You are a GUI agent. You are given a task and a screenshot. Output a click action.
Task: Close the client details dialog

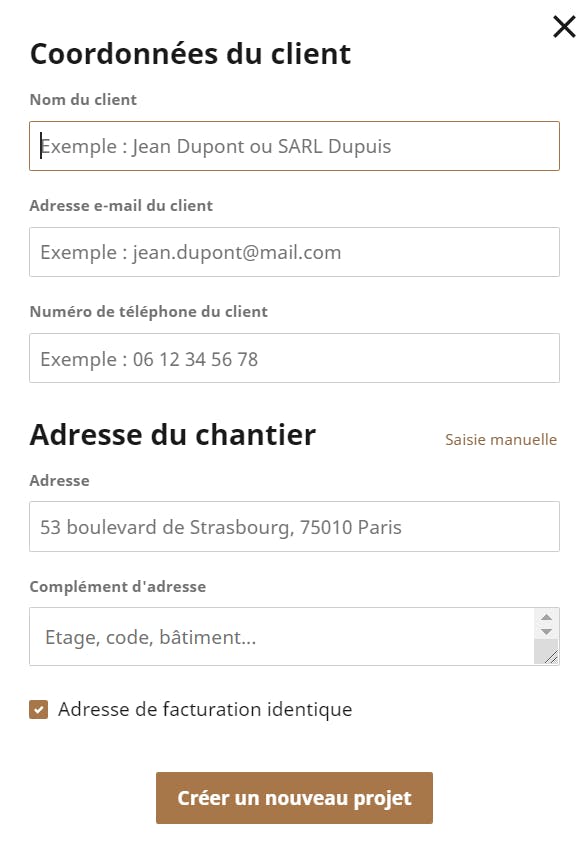[564, 26]
